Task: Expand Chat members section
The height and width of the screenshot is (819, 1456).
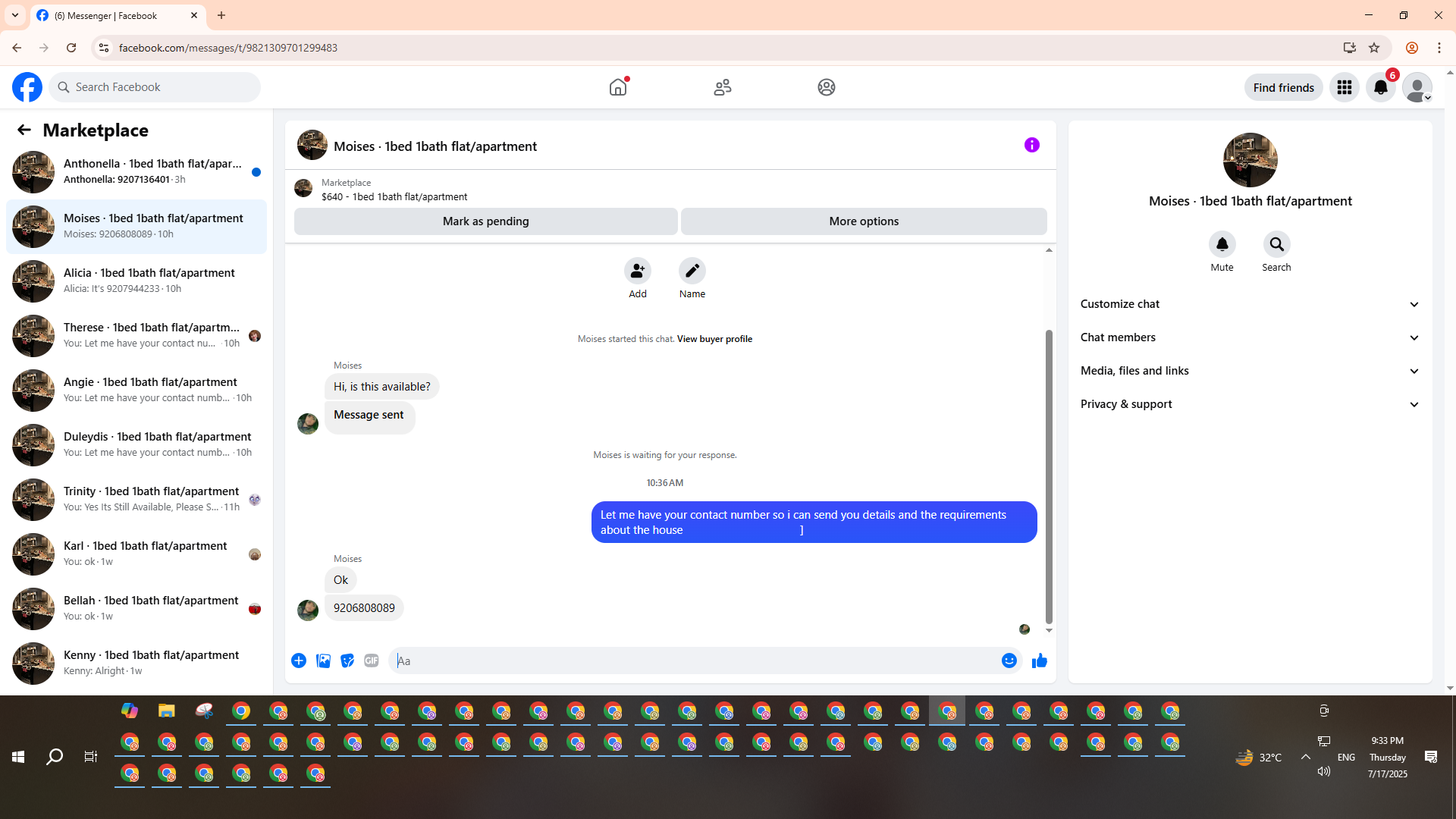Action: click(x=1250, y=337)
